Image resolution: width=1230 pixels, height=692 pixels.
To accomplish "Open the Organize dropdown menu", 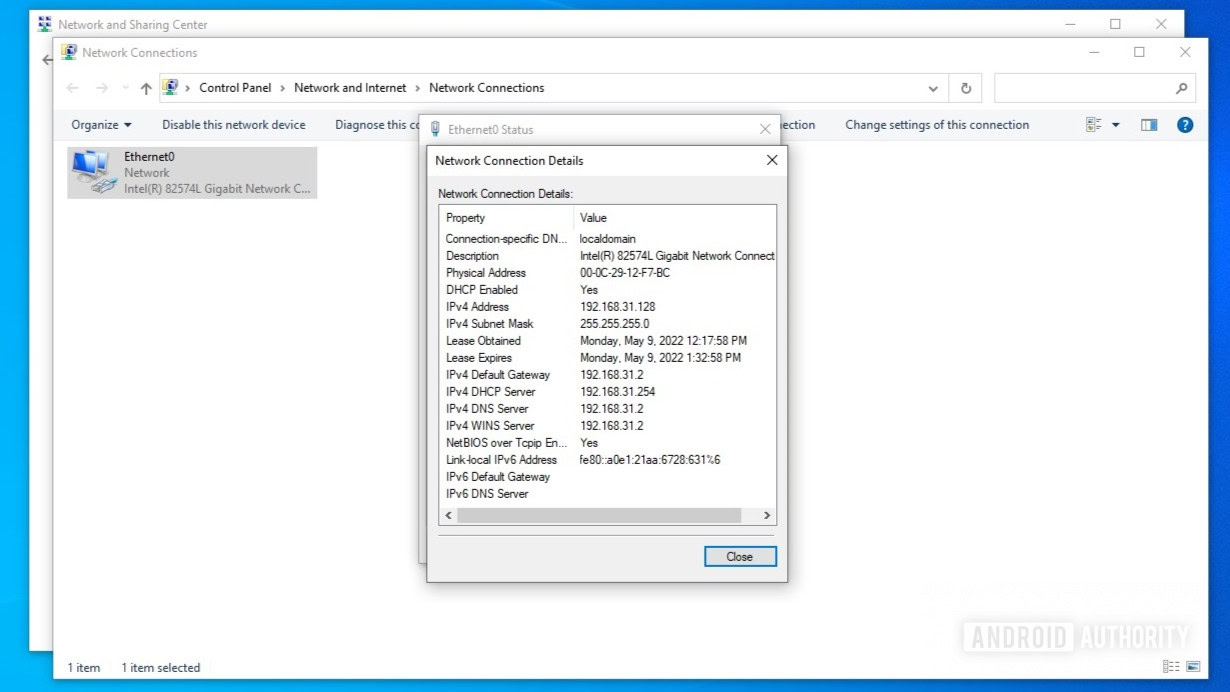I will 101,125.
